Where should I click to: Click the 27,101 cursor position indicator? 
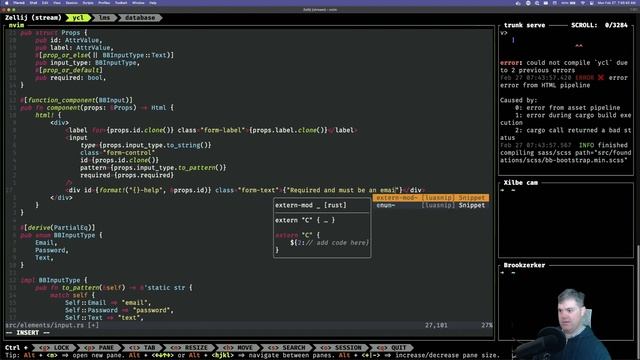click(x=436, y=325)
